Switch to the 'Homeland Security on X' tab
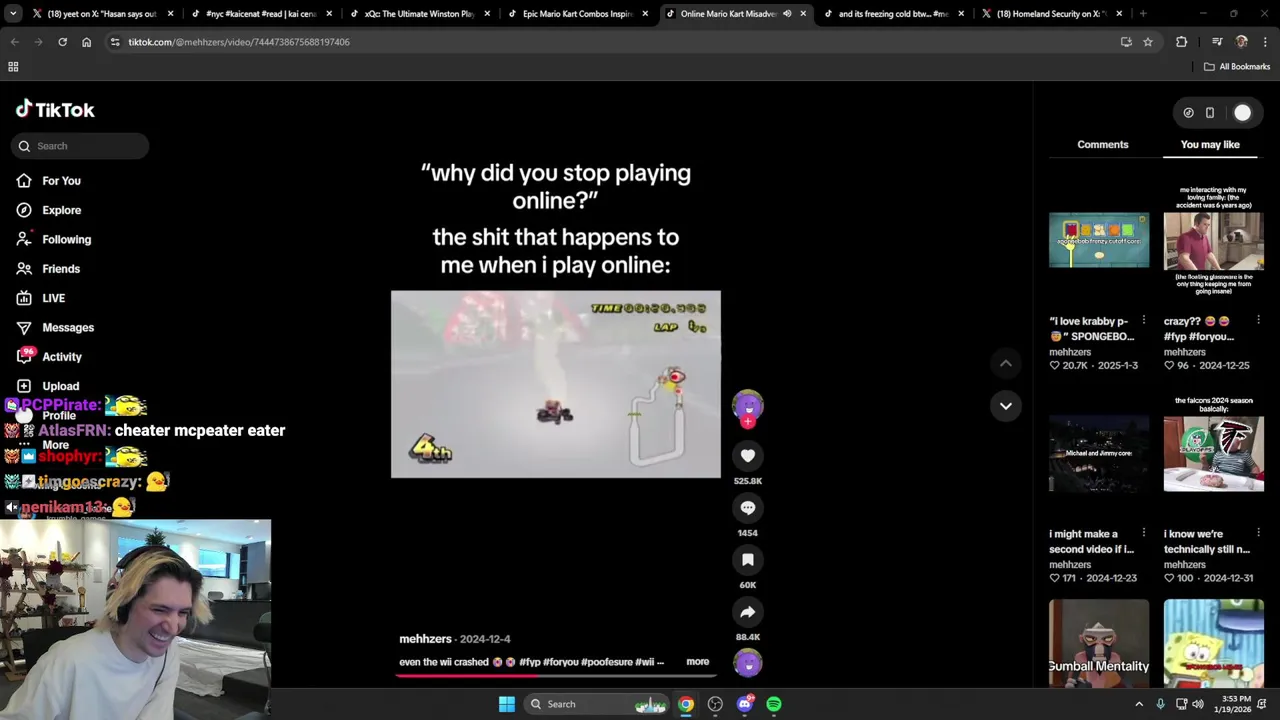The image size is (1280, 720). point(1050,14)
